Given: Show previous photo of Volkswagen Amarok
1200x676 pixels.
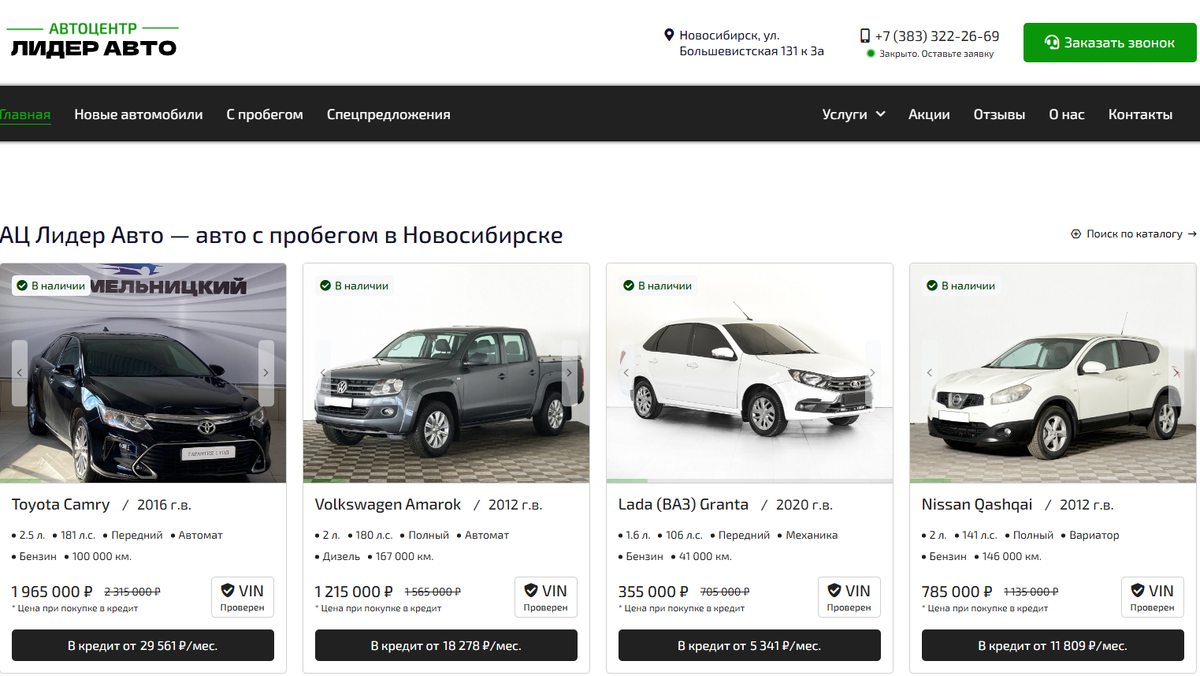Looking at the screenshot, I should 322,373.
